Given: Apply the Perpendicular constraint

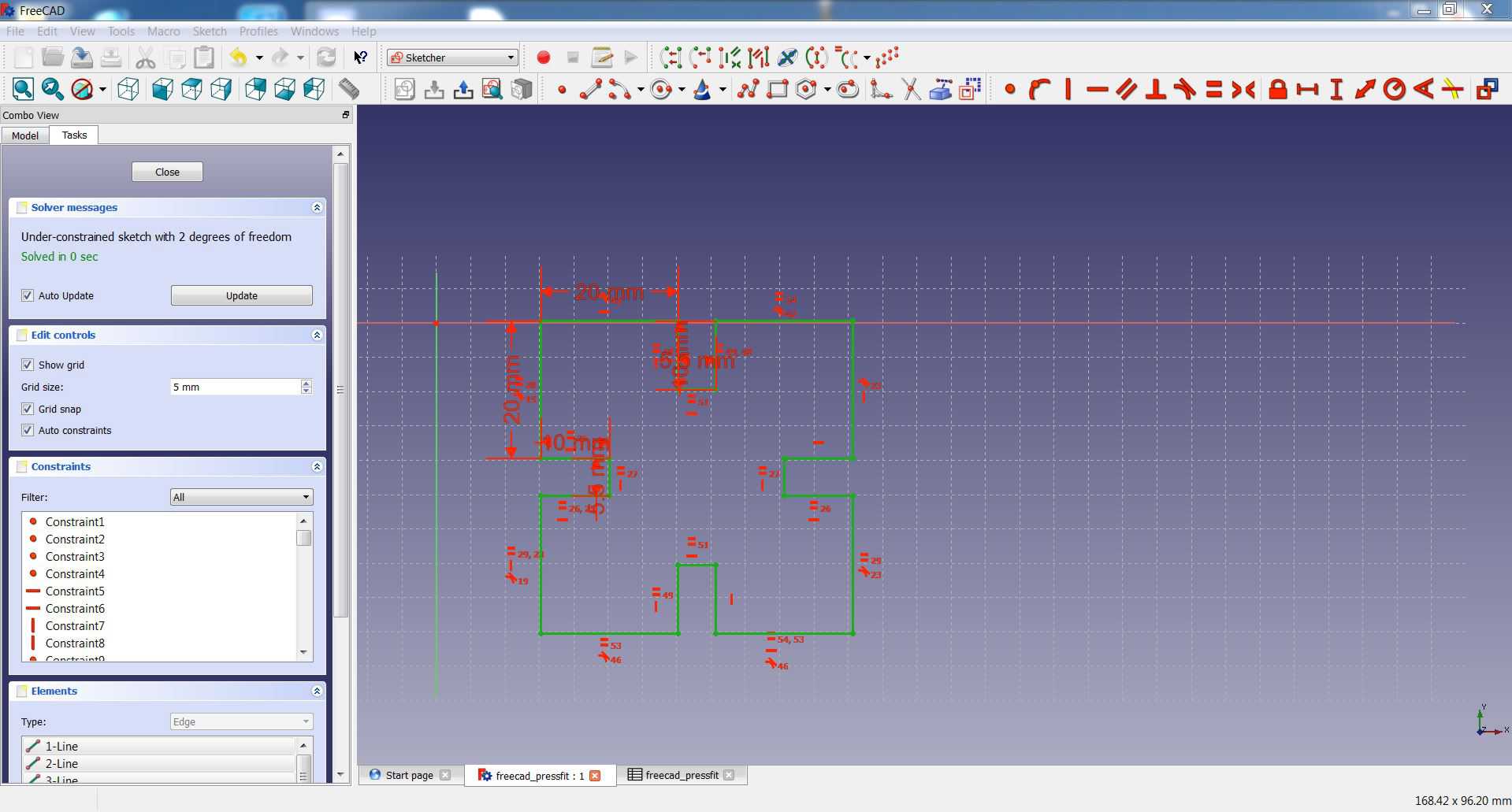Looking at the screenshot, I should 1156,89.
